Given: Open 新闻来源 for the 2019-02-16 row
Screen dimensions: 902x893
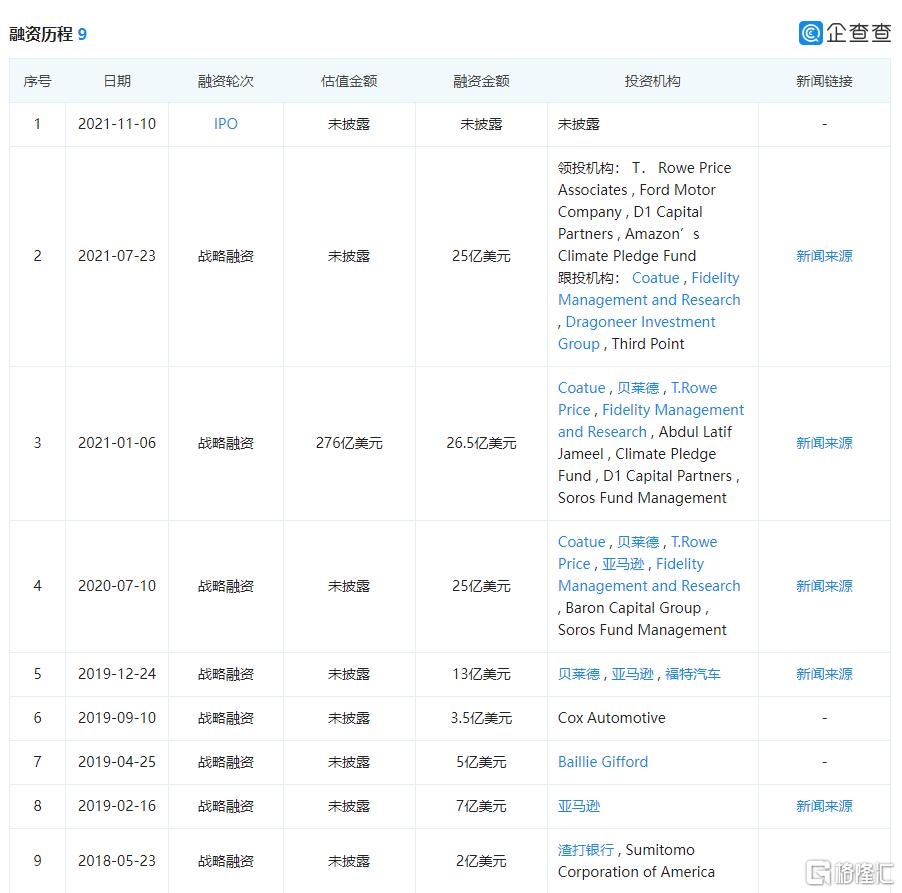Looking at the screenshot, I should coord(824,806).
